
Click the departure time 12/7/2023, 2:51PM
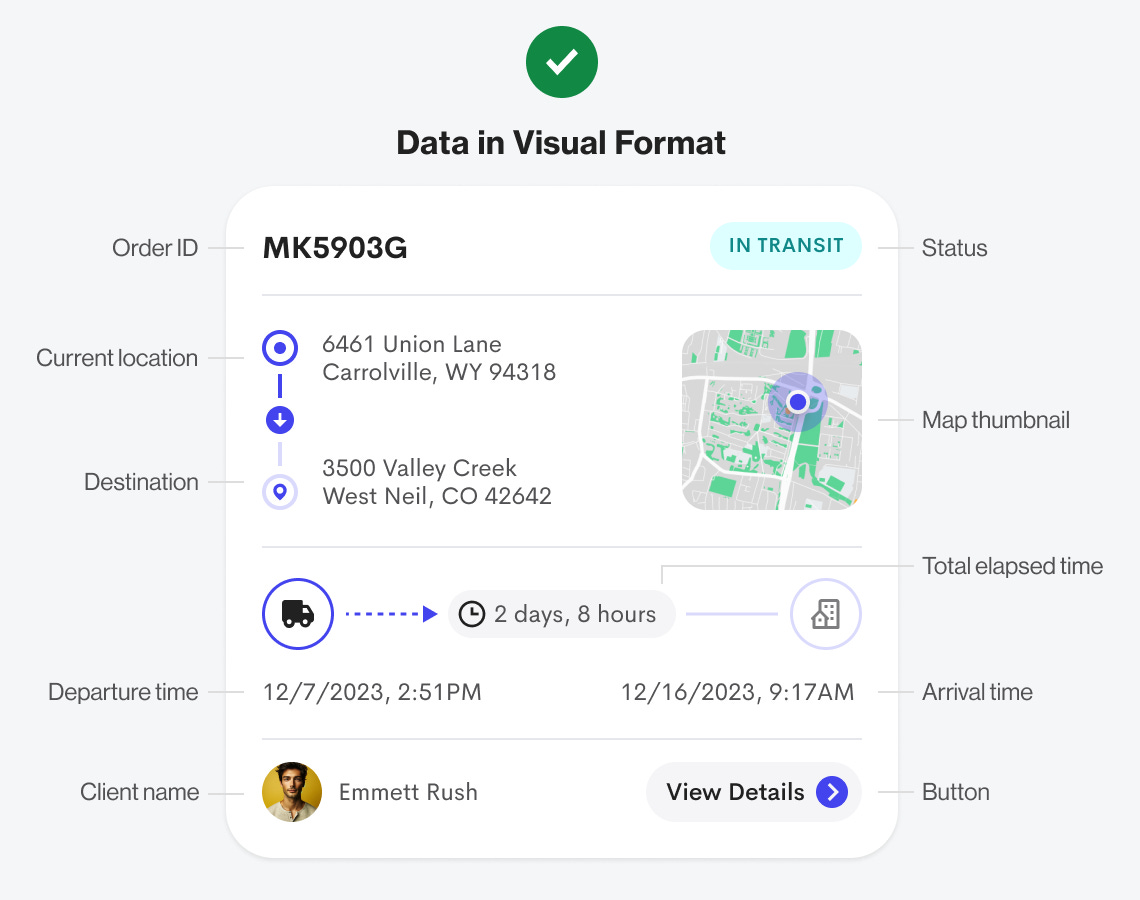tap(372, 692)
